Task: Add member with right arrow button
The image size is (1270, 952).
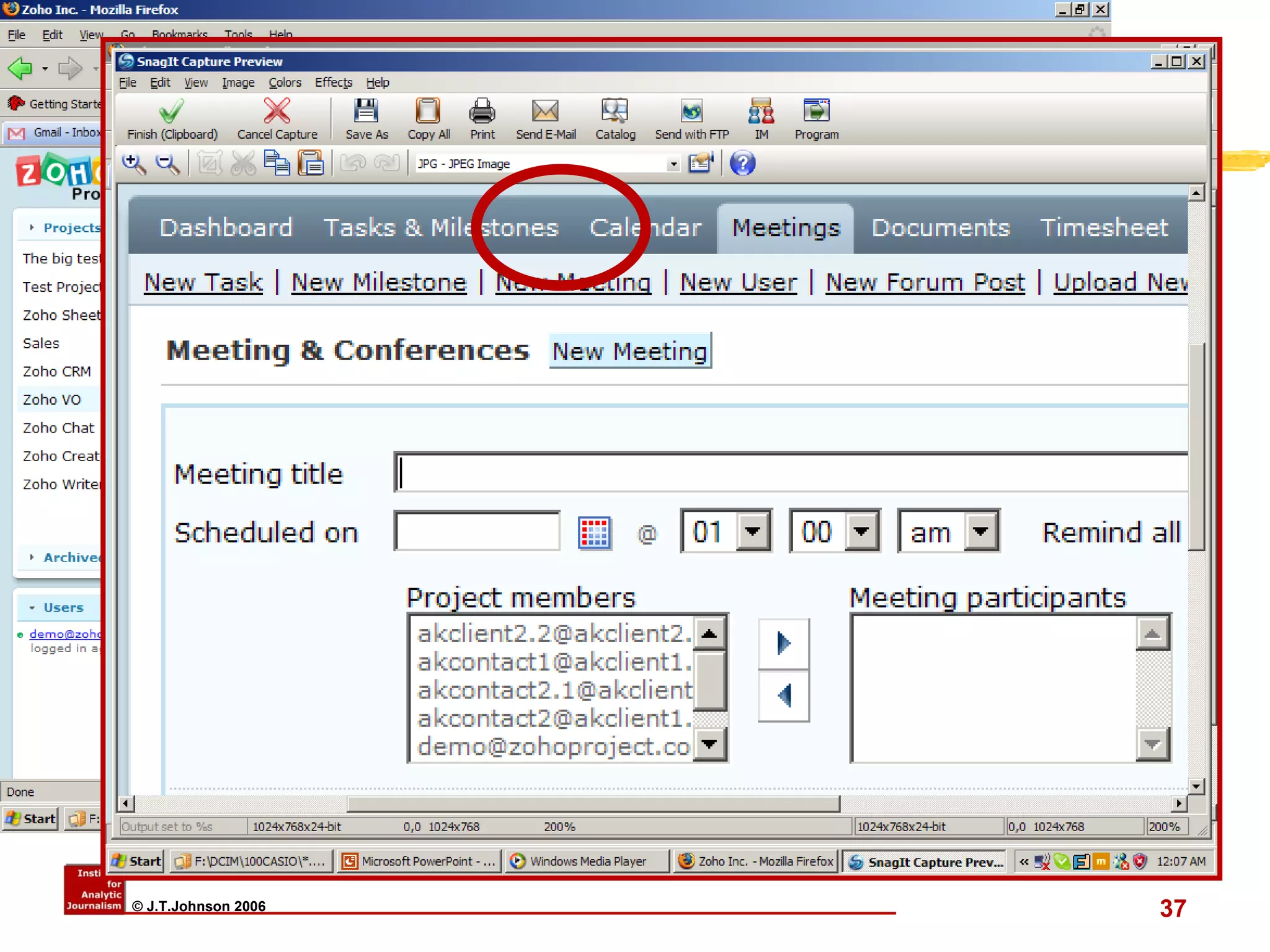Action: [x=784, y=643]
